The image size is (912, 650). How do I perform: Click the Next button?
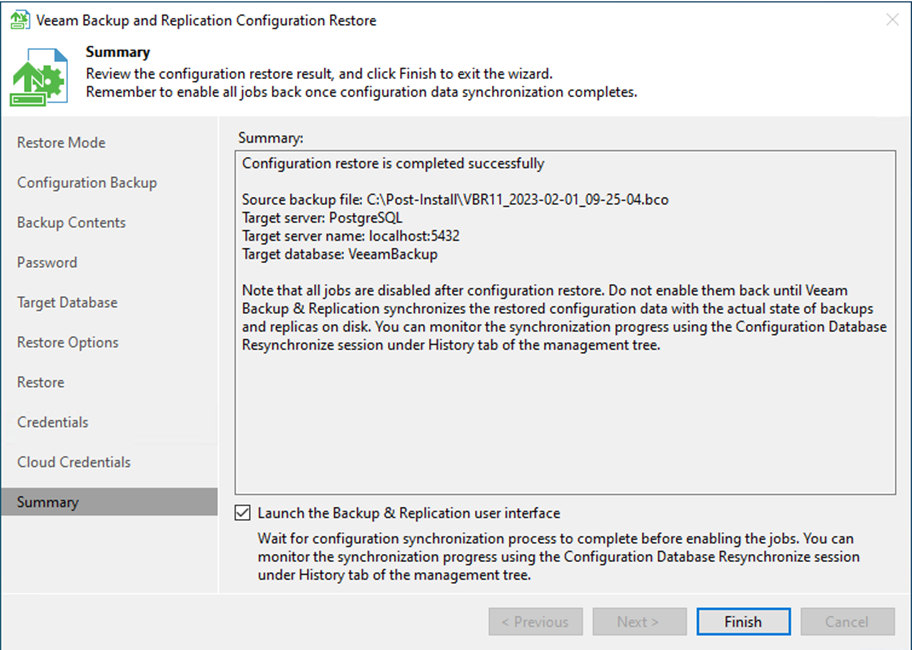[639, 622]
